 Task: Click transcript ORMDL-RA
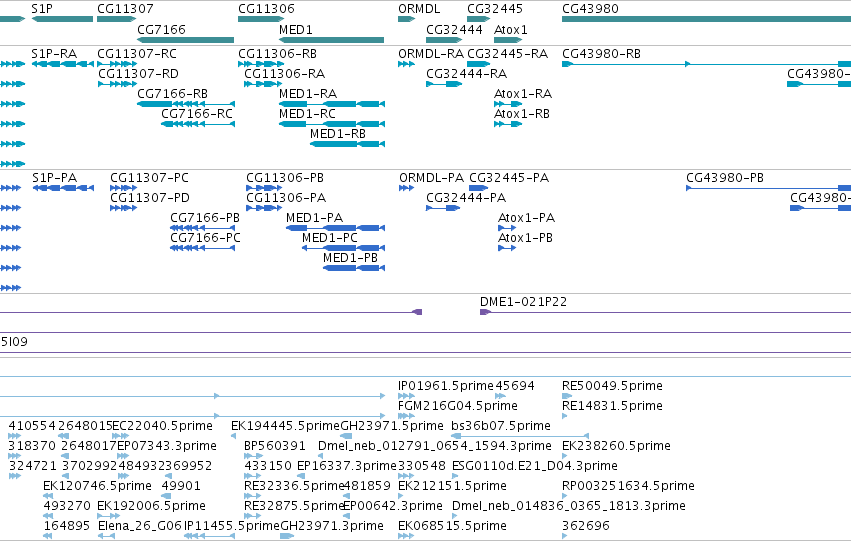[x=431, y=54]
